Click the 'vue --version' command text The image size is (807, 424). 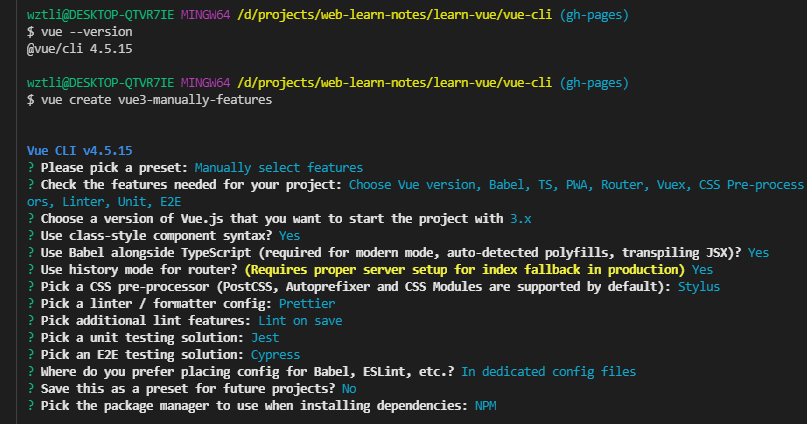[x=86, y=32]
